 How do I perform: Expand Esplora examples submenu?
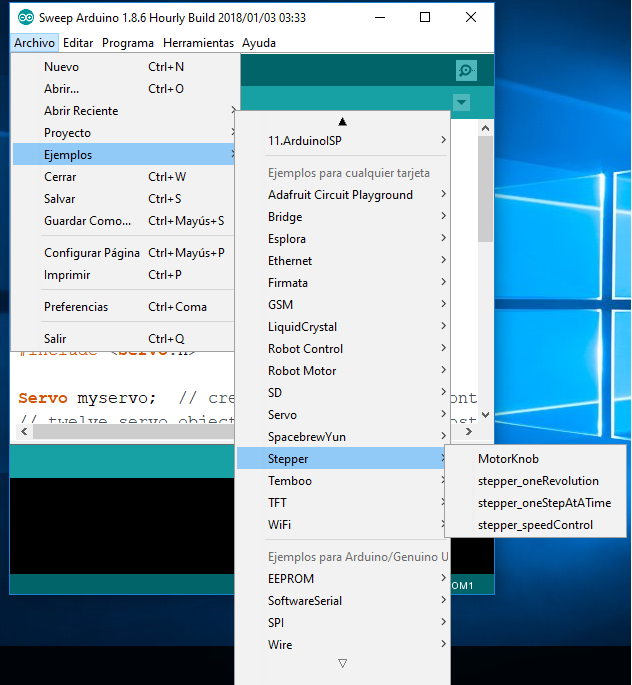(x=343, y=239)
